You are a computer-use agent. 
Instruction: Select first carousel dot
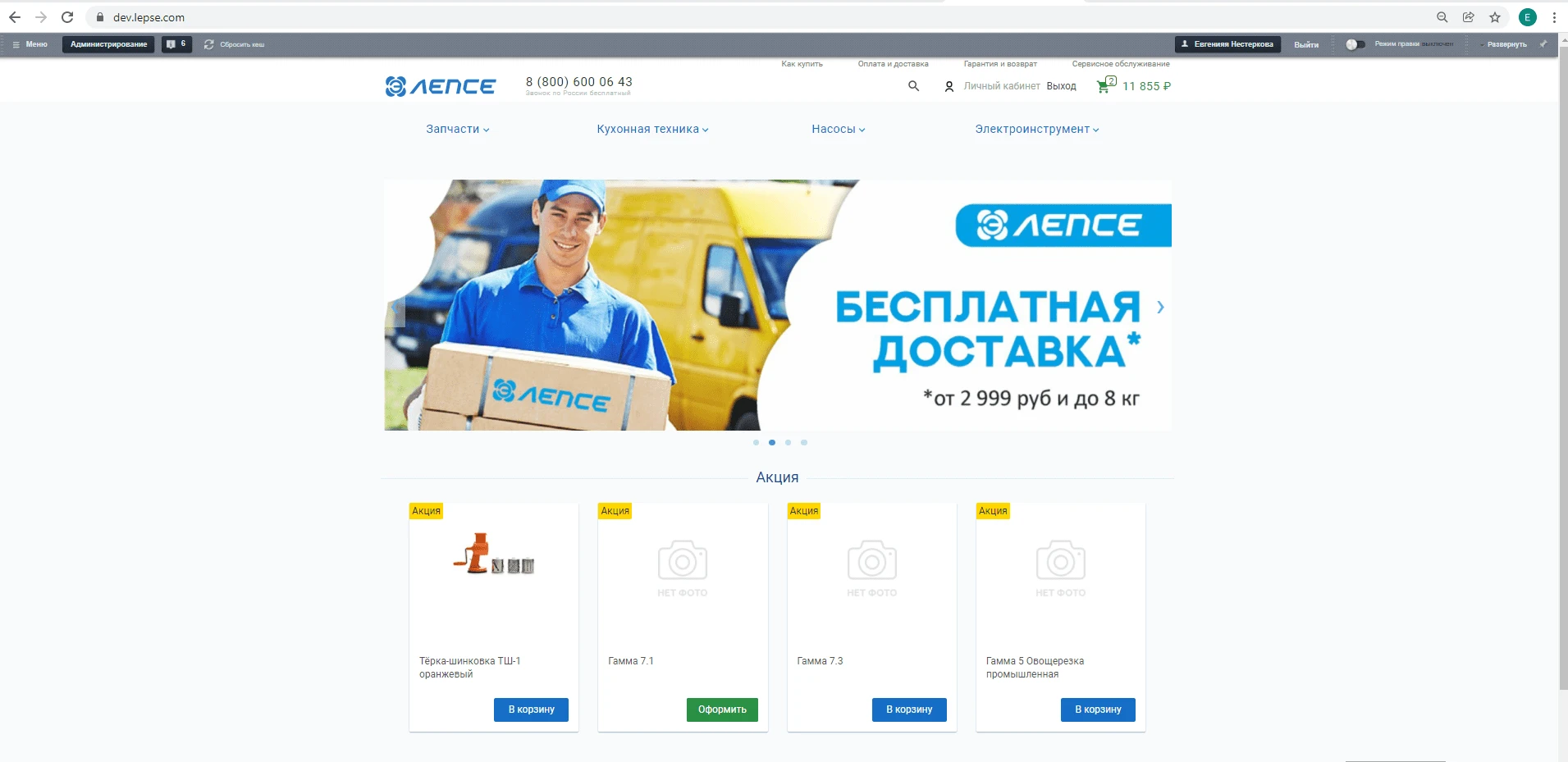[x=756, y=443]
